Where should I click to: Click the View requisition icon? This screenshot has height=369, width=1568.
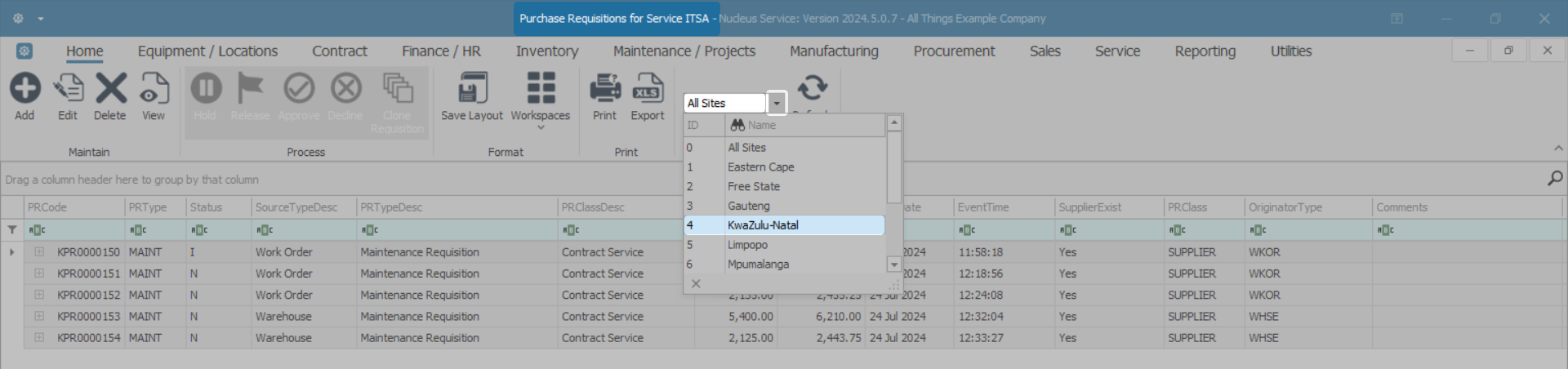(154, 89)
